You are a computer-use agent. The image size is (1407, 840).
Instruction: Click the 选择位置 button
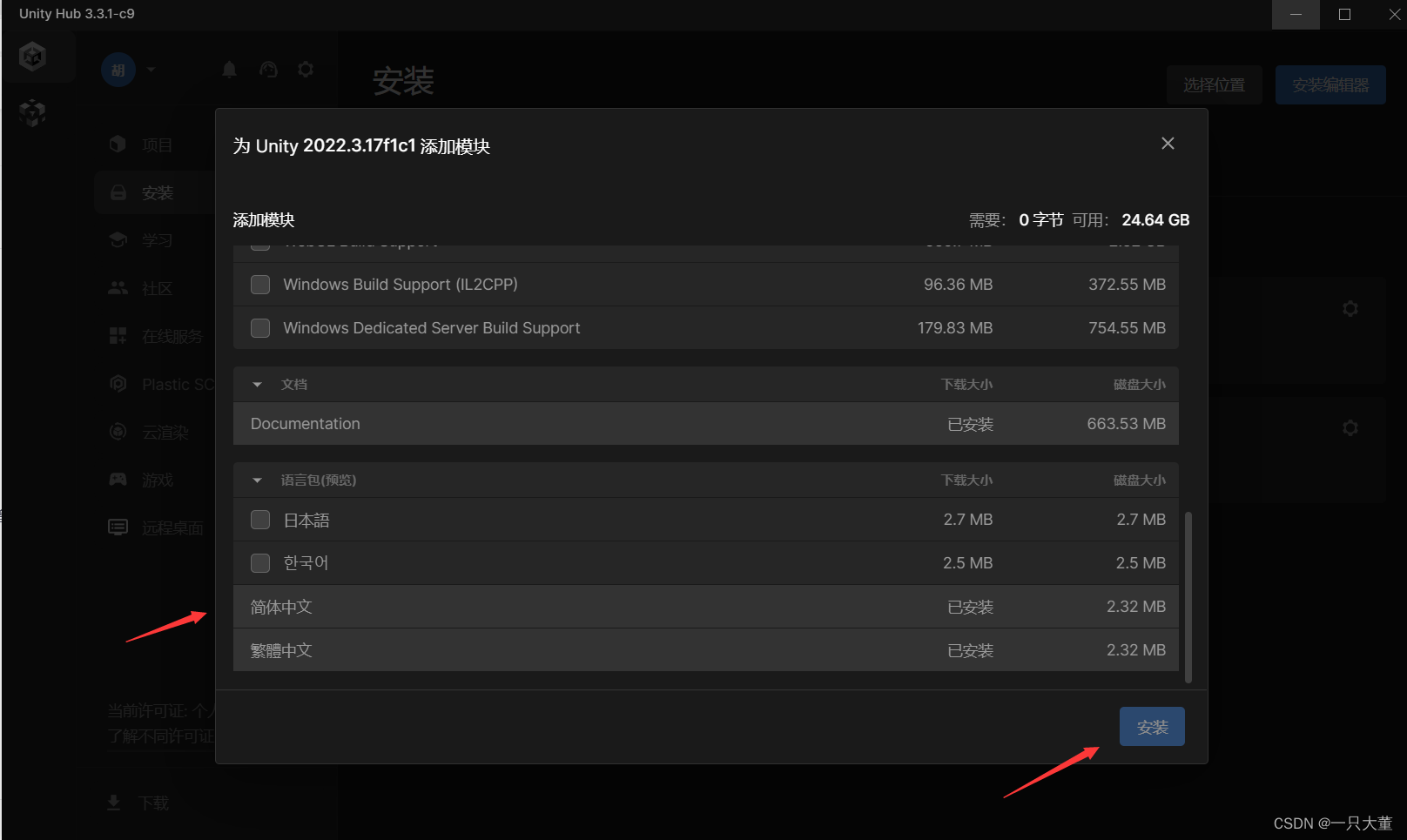click(1214, 84)
